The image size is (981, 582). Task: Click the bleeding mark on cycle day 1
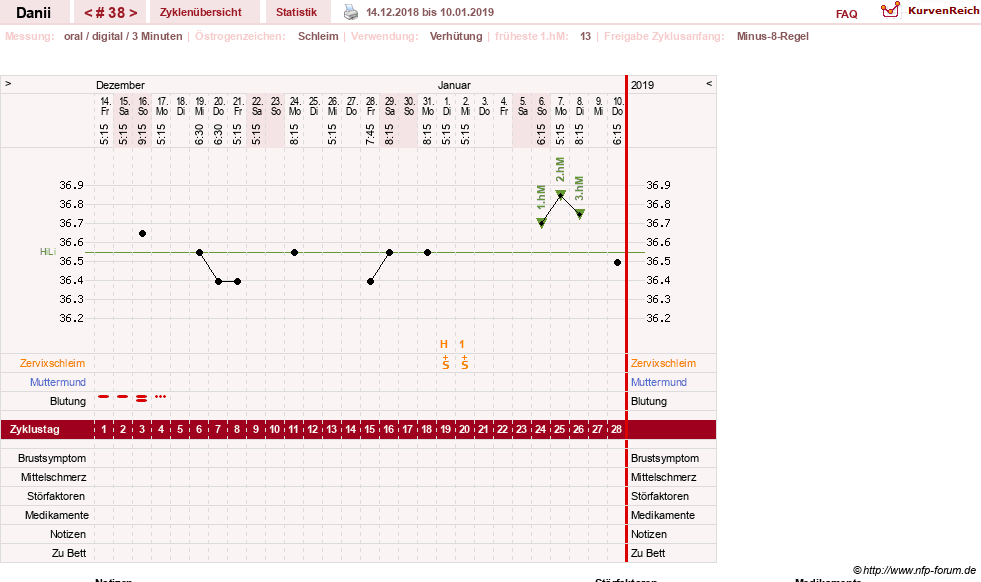(x=104, y=397)
